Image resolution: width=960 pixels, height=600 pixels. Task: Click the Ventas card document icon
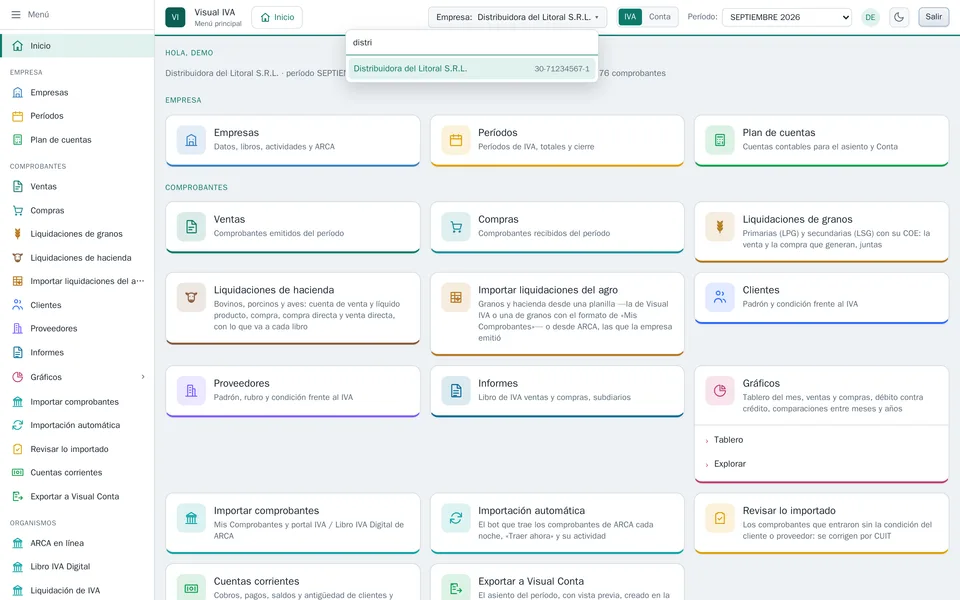191,227
